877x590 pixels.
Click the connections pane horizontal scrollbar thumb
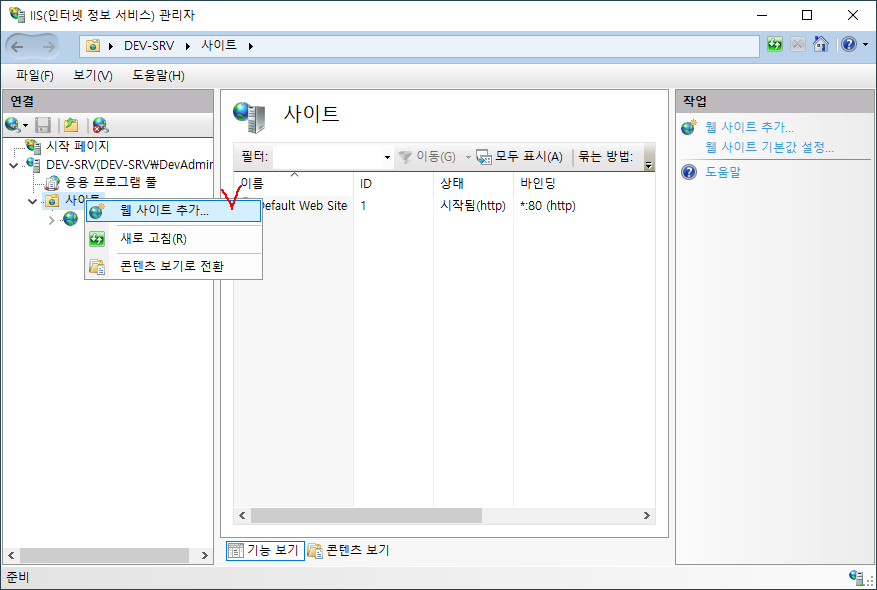point(105,555)
